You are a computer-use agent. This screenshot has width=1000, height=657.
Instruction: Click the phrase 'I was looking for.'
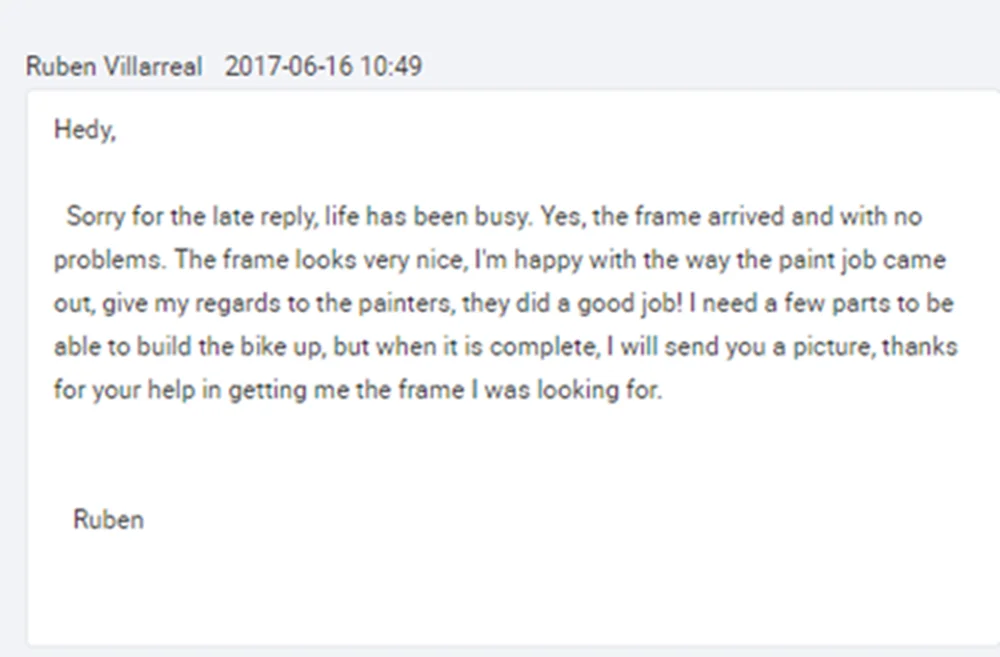click(x=567, y=390)
